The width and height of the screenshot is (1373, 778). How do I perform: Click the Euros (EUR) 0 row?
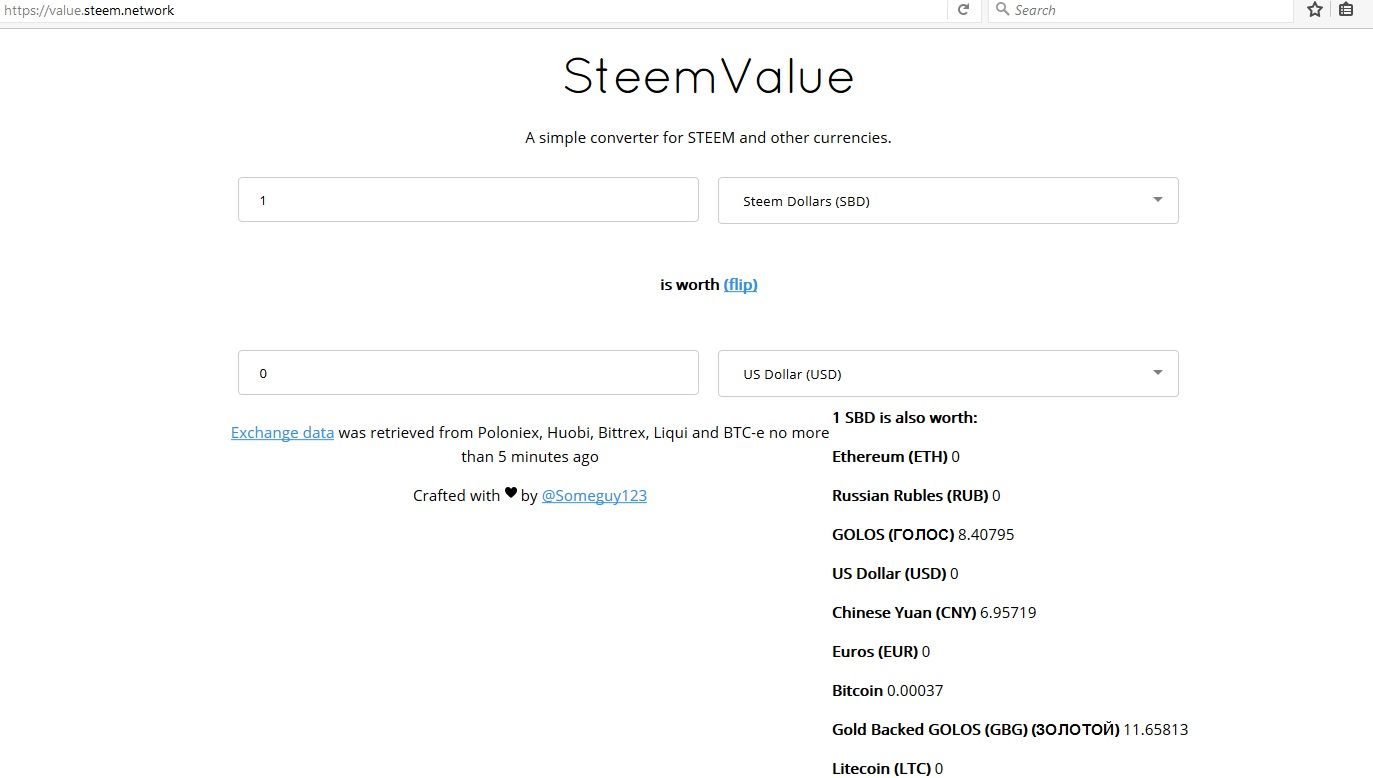pos(881,652)
